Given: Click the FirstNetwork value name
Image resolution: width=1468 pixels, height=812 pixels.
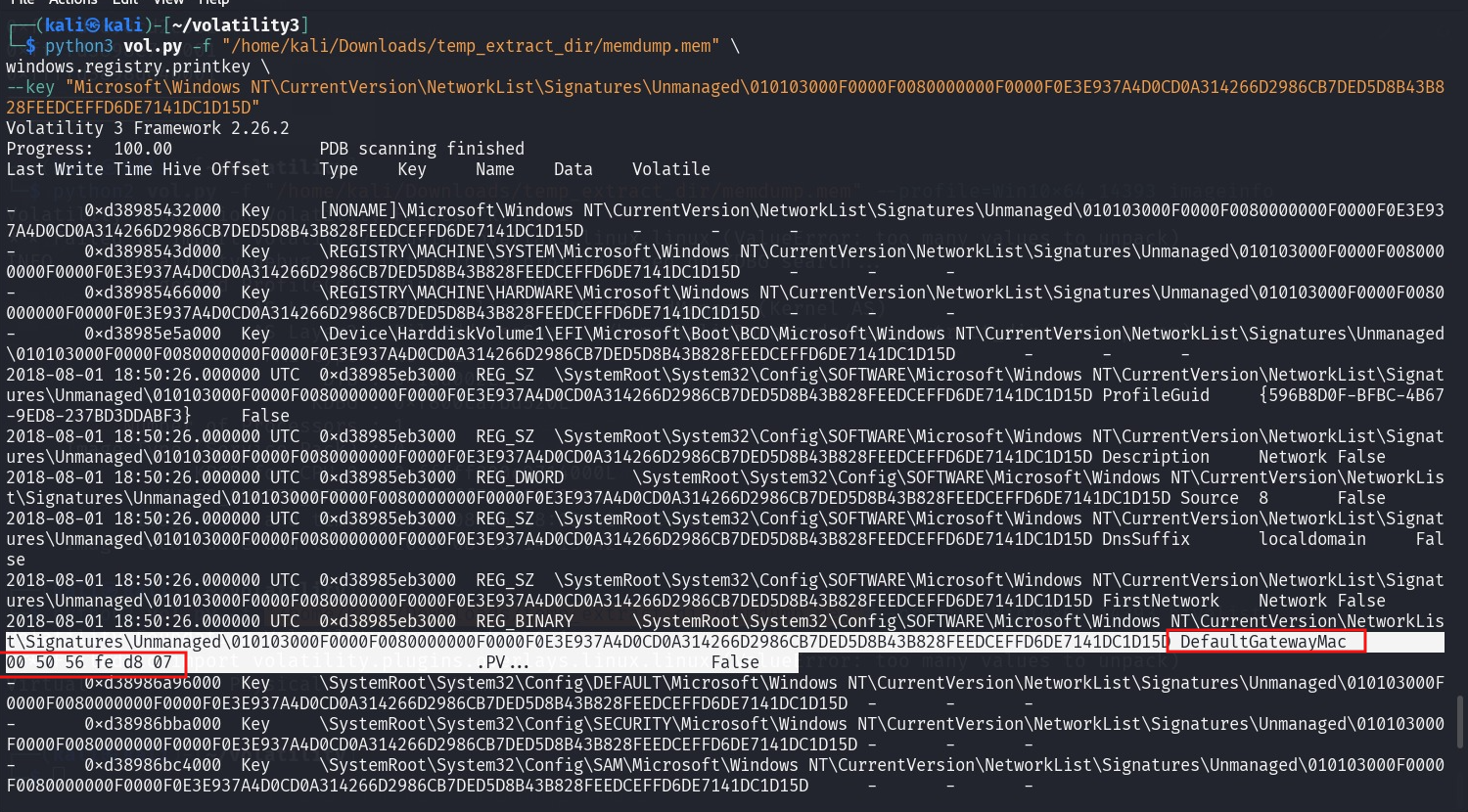Looking at the screenshot, I should coord(1161,601).
